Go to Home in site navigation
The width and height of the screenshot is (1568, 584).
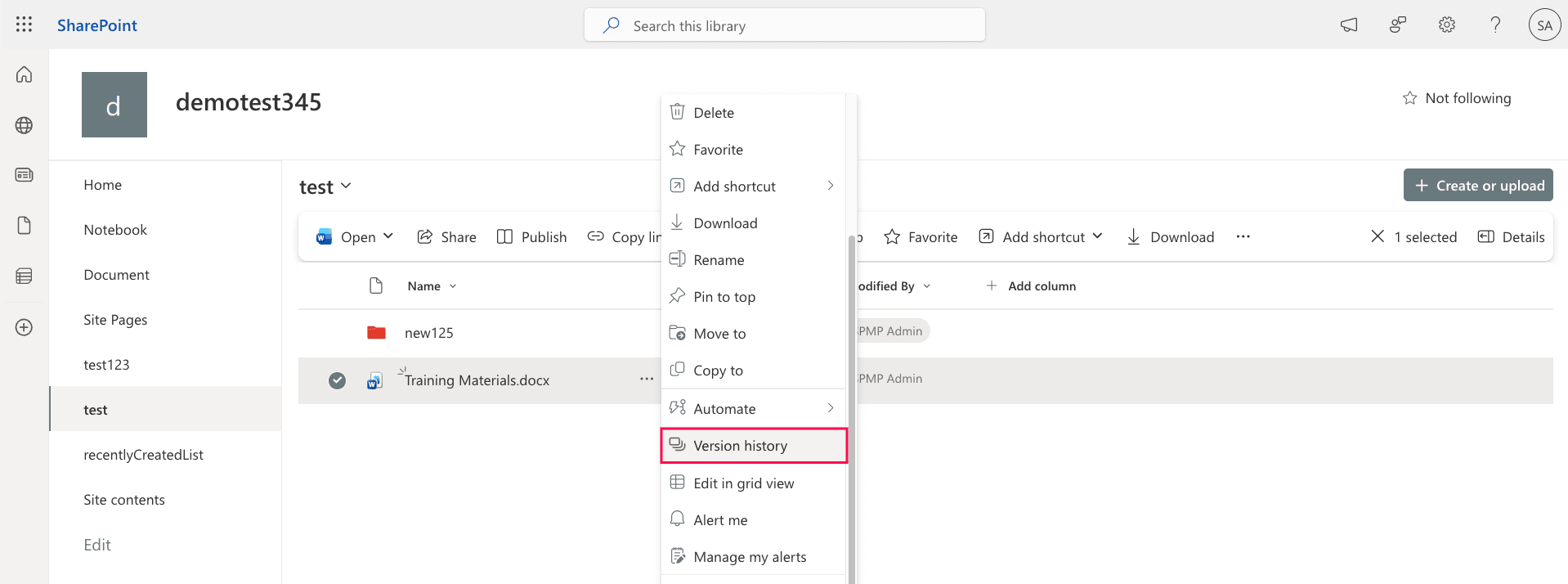pyautogui.click(x=102, y=185)
